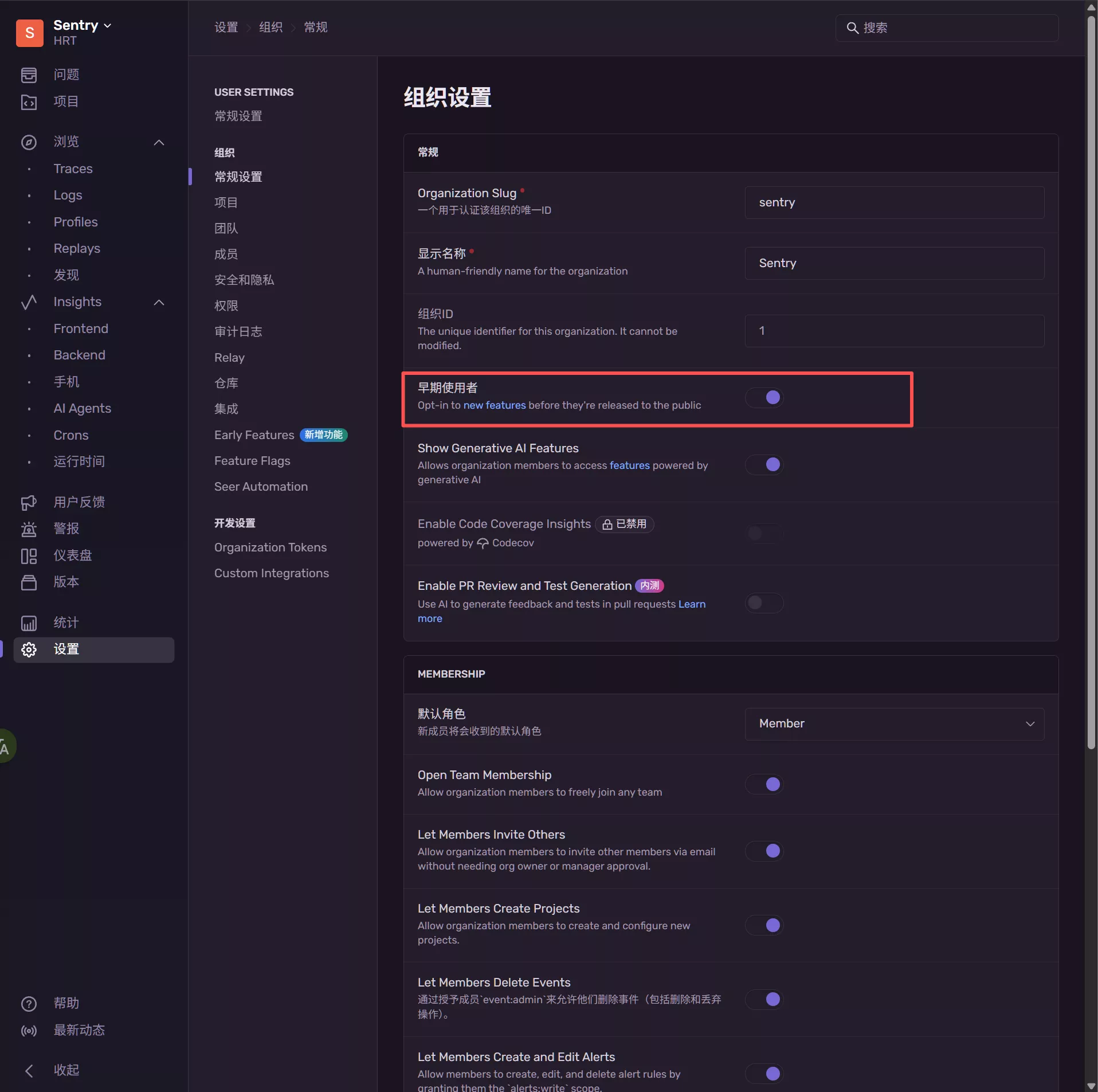Select 审计日志 in settings menu
This screenshot has width=1098, height=1092.
[238, 331]
